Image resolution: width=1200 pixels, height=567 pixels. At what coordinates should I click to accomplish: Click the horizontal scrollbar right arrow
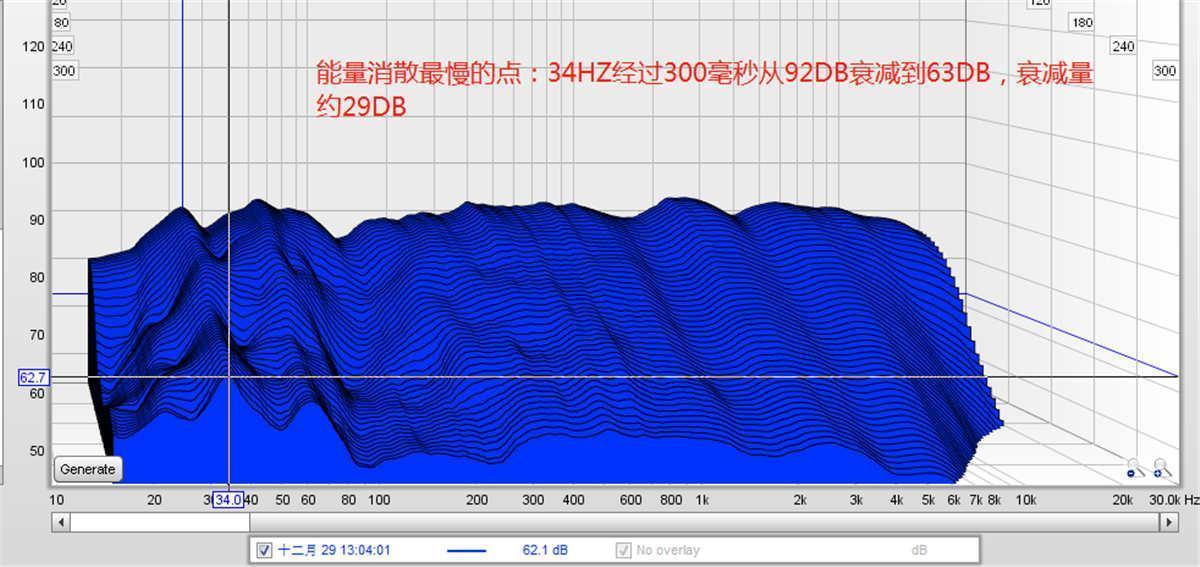click(1168, 522)
